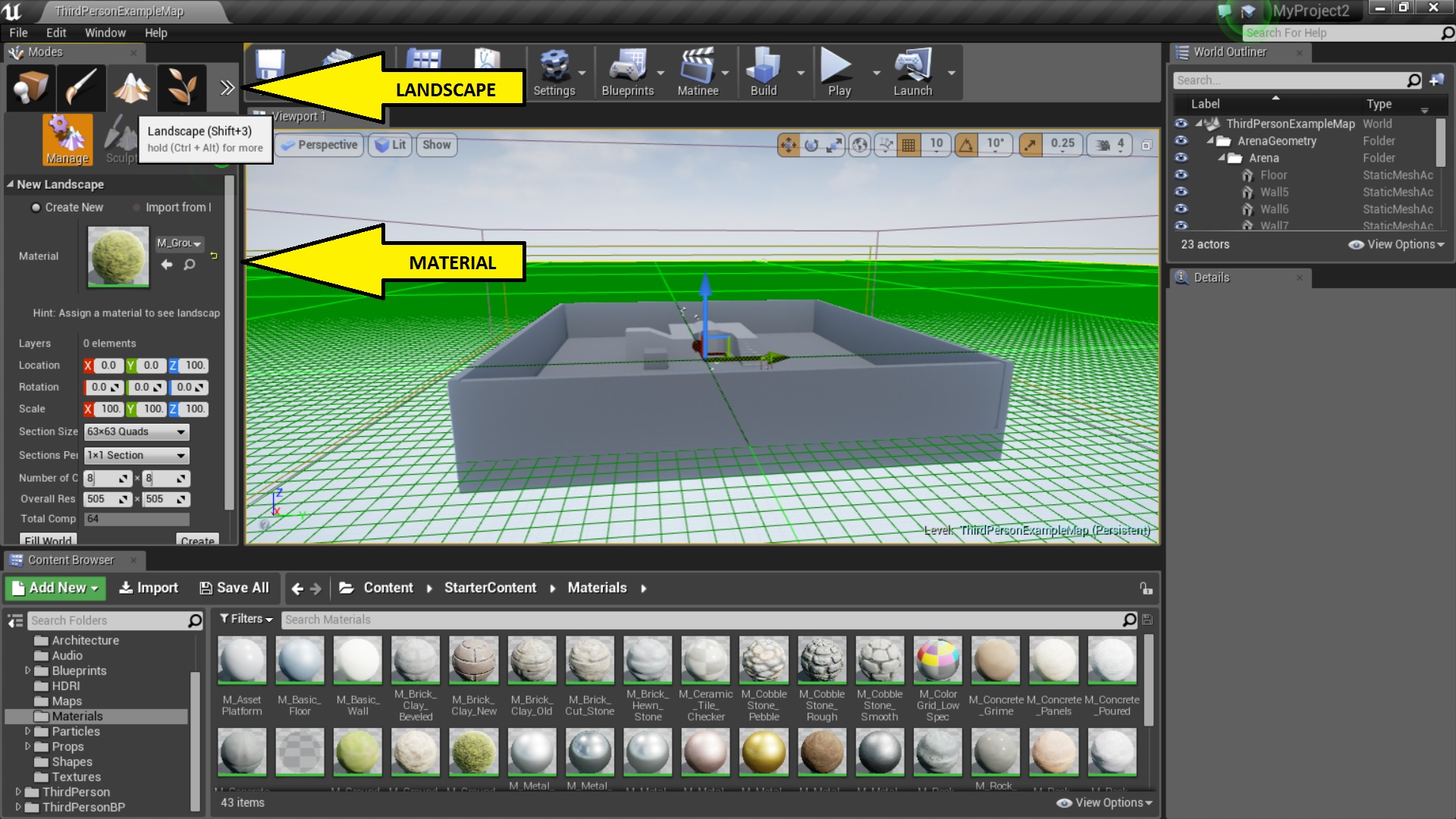Image resolution: width=1456 pixels, height=819 pixels.
Task: Select the Import from File radio button
Action: pos(137,208)
